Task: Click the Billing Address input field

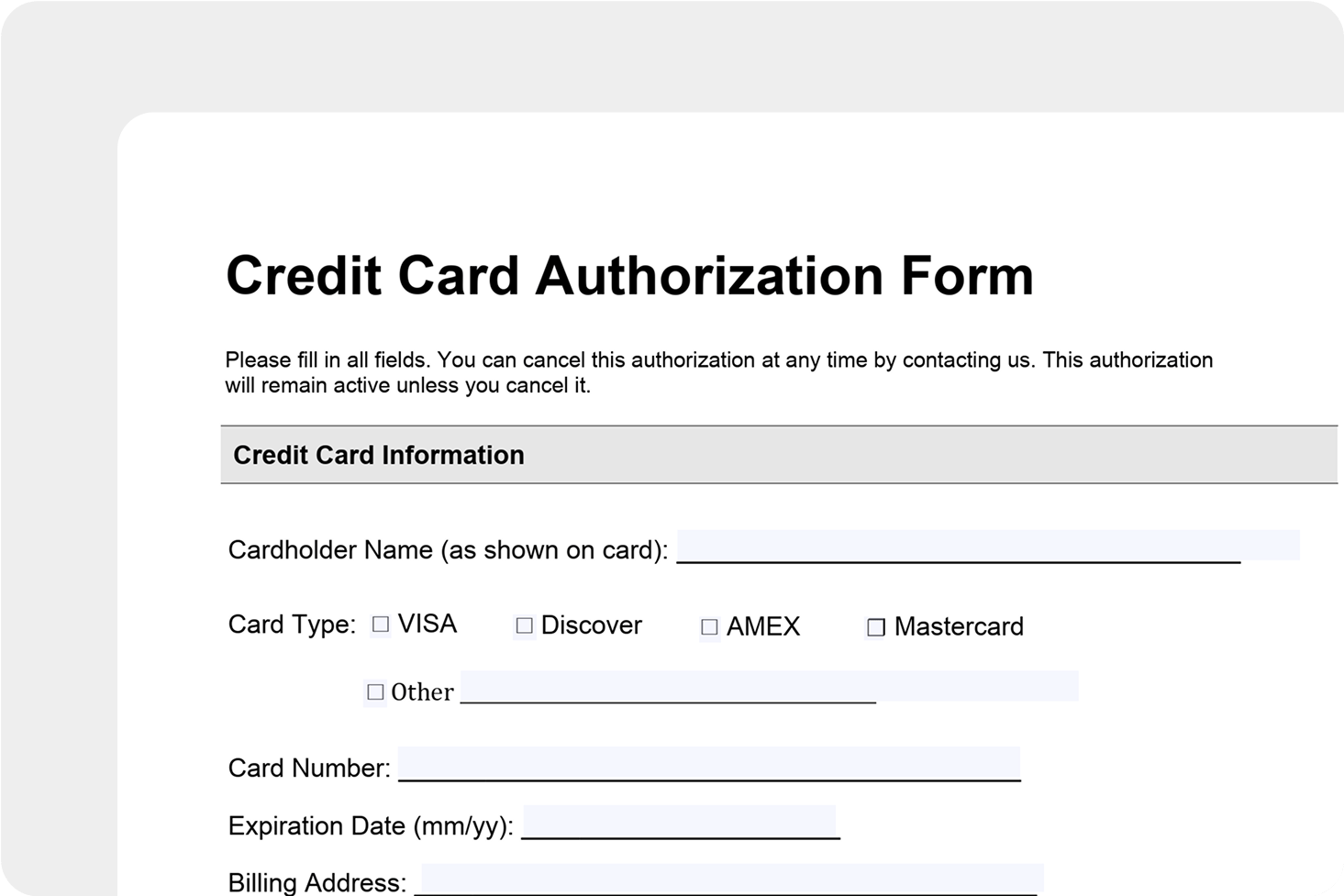Action: [x=732, y=879]
